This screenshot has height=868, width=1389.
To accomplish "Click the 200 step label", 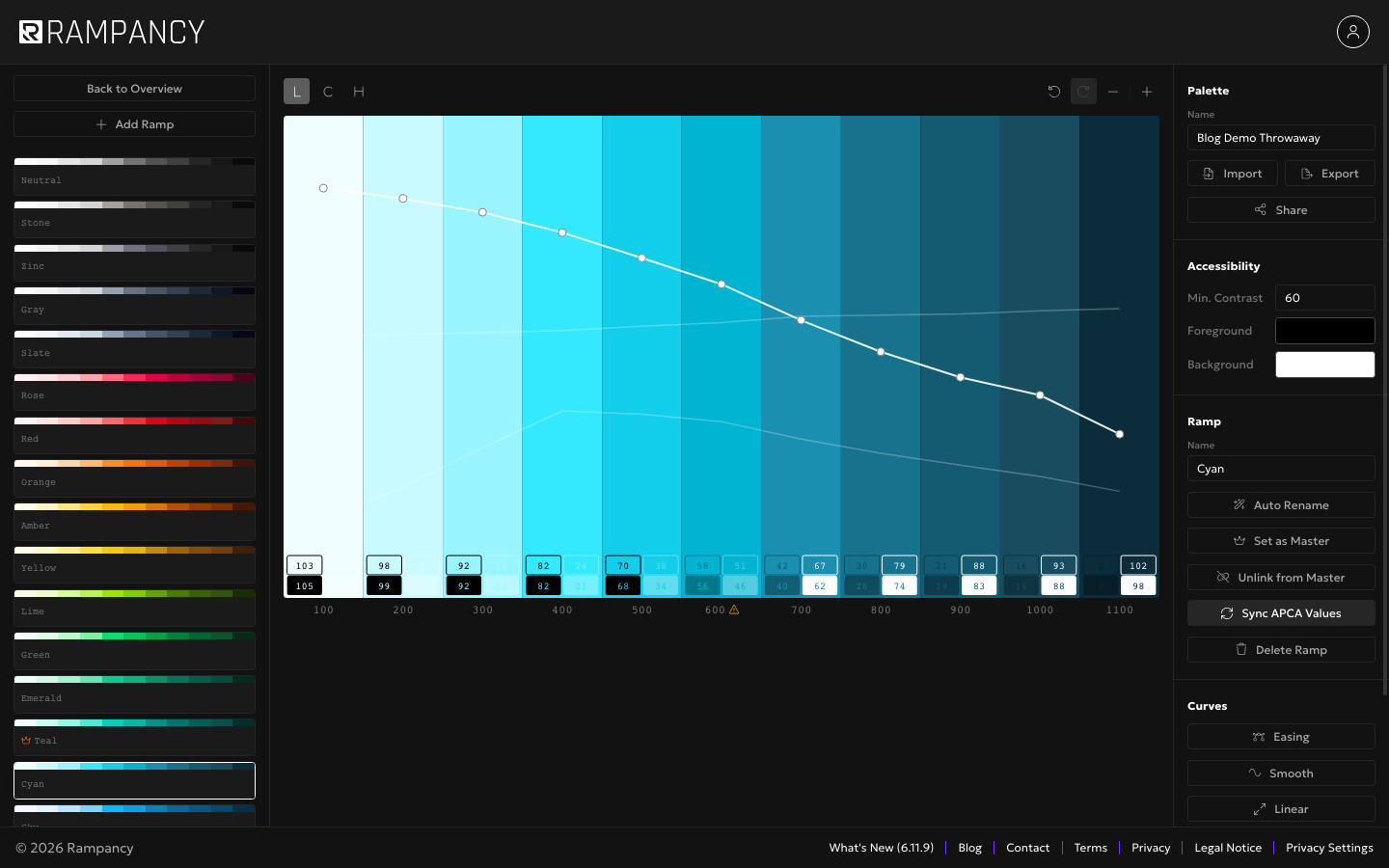I will click(403, 610).
